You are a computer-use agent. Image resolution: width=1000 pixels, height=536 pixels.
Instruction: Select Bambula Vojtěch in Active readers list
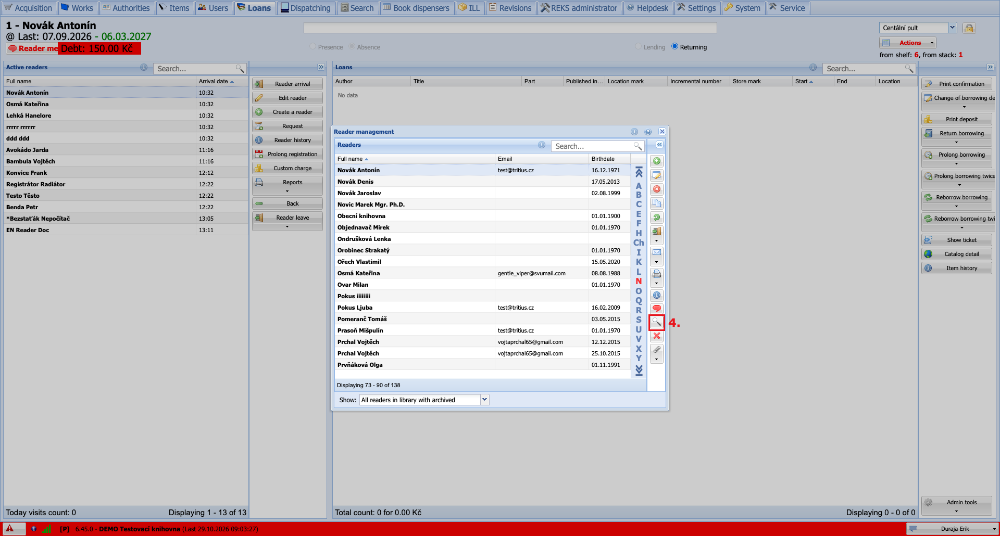(x=126, y=161)
